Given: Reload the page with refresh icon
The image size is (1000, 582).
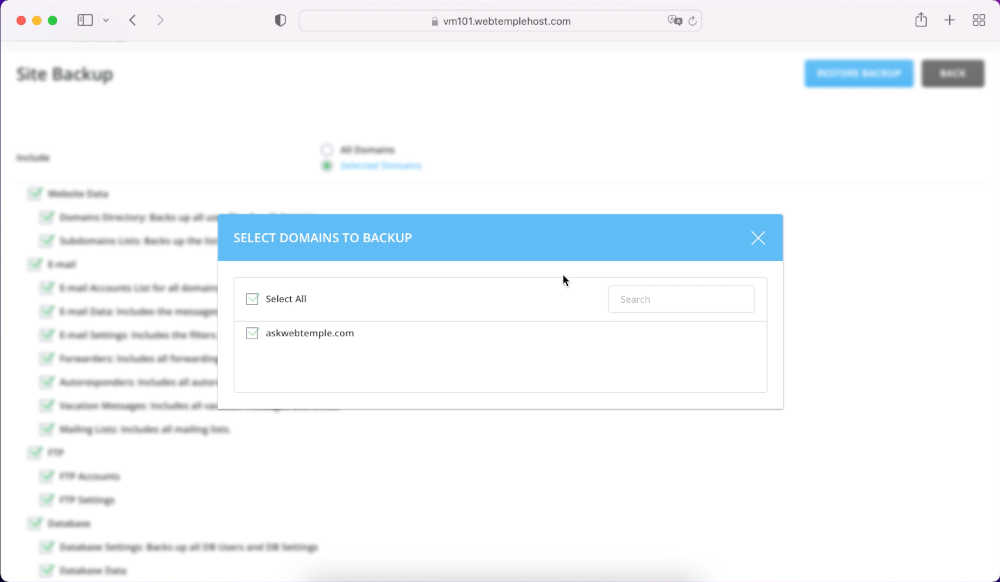Looking at the screenshot, I should coord(692,21).
